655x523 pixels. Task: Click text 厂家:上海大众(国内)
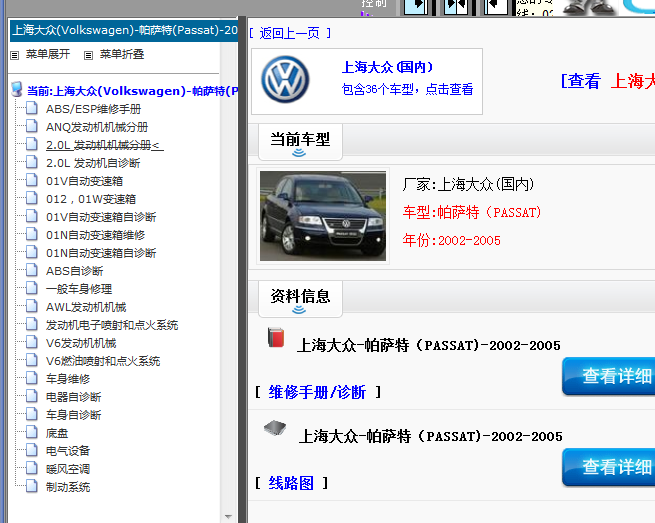pyautogui.click(x=468, y=184)
